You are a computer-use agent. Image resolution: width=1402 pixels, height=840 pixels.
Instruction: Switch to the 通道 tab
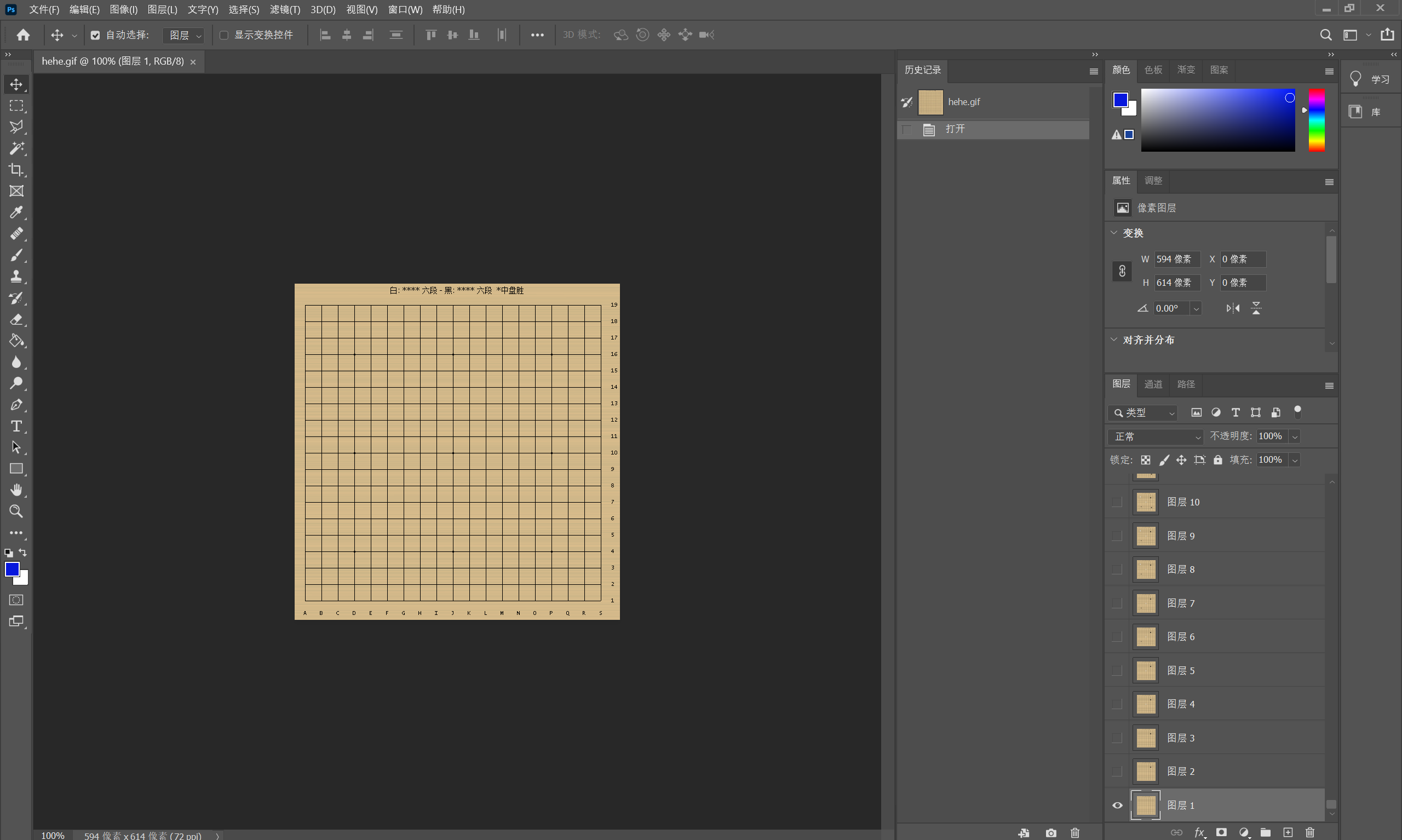pos(1153,384)
